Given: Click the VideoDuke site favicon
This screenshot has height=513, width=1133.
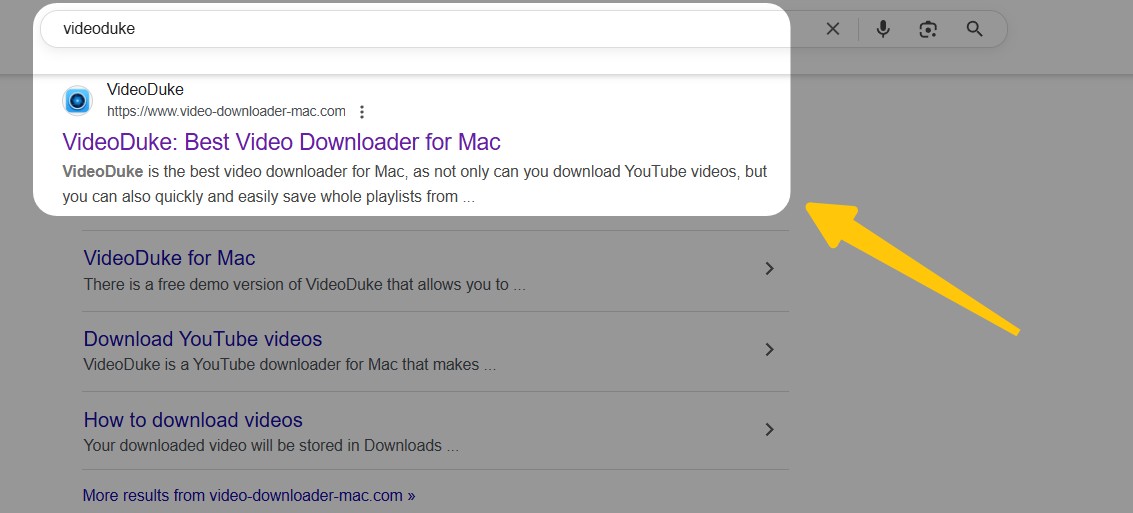Looking at the screenshot, I should (x=77, y=100).
